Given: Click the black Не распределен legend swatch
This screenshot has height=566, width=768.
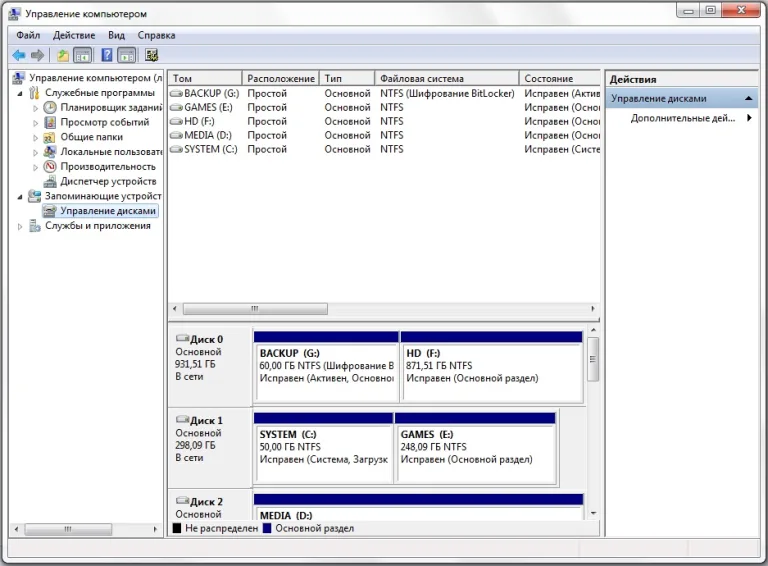Looking at the screenshot, I should coord(177,528).
